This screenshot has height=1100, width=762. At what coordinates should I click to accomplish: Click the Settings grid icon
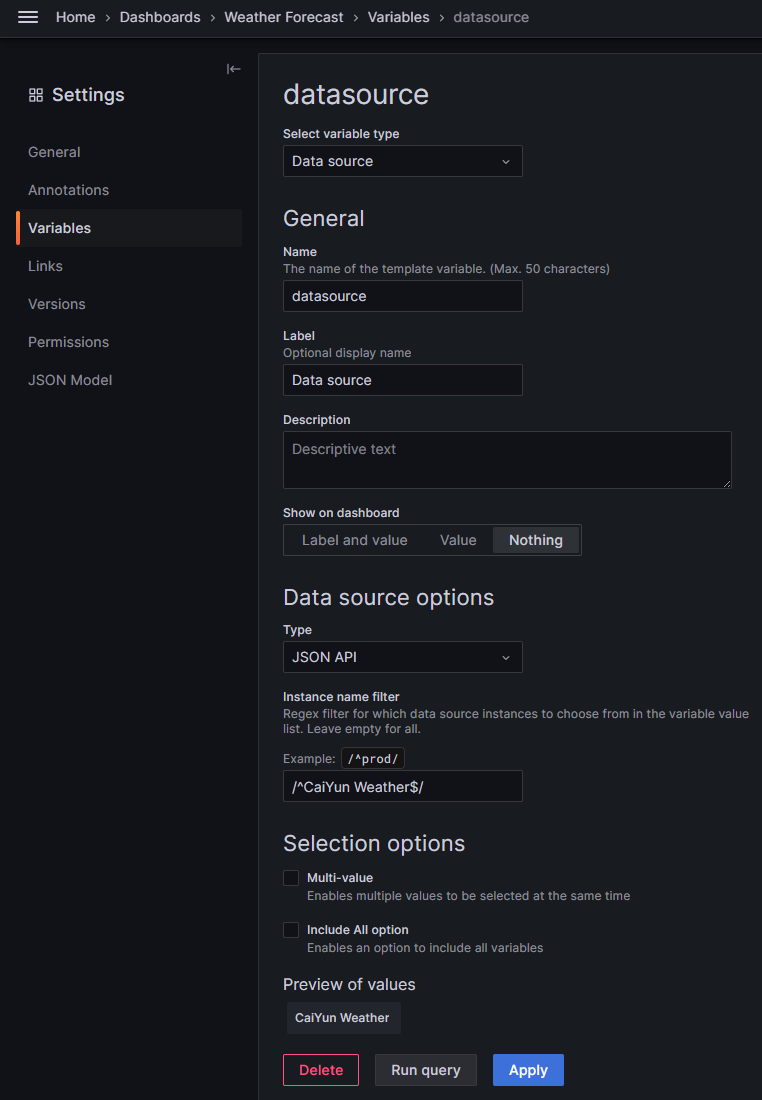tap(36, 95)
